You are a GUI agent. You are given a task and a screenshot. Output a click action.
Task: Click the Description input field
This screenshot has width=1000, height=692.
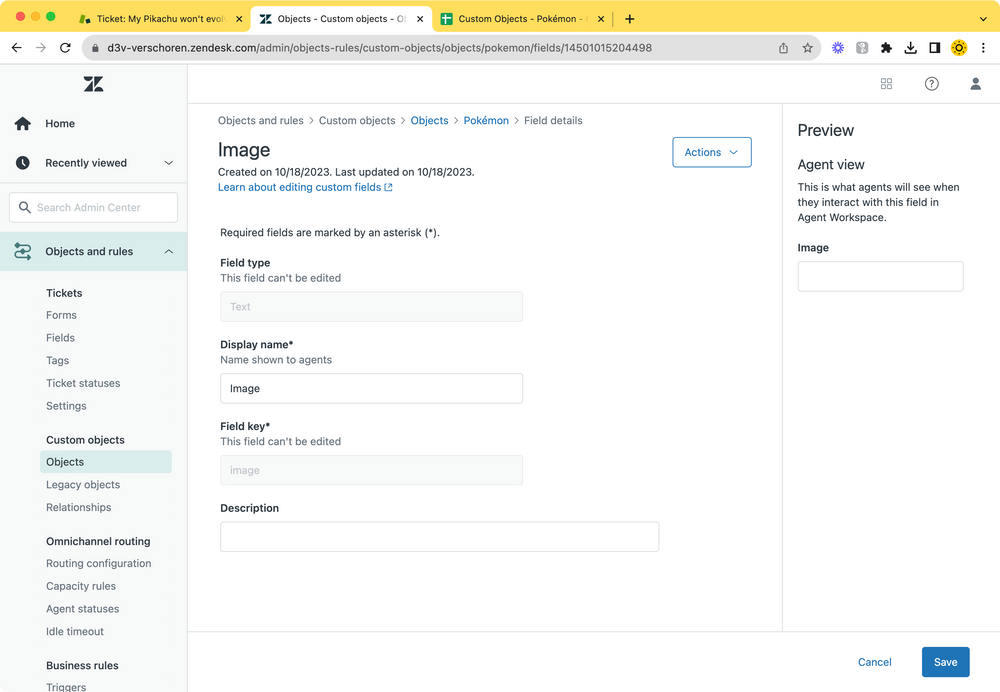coord(439,537)
